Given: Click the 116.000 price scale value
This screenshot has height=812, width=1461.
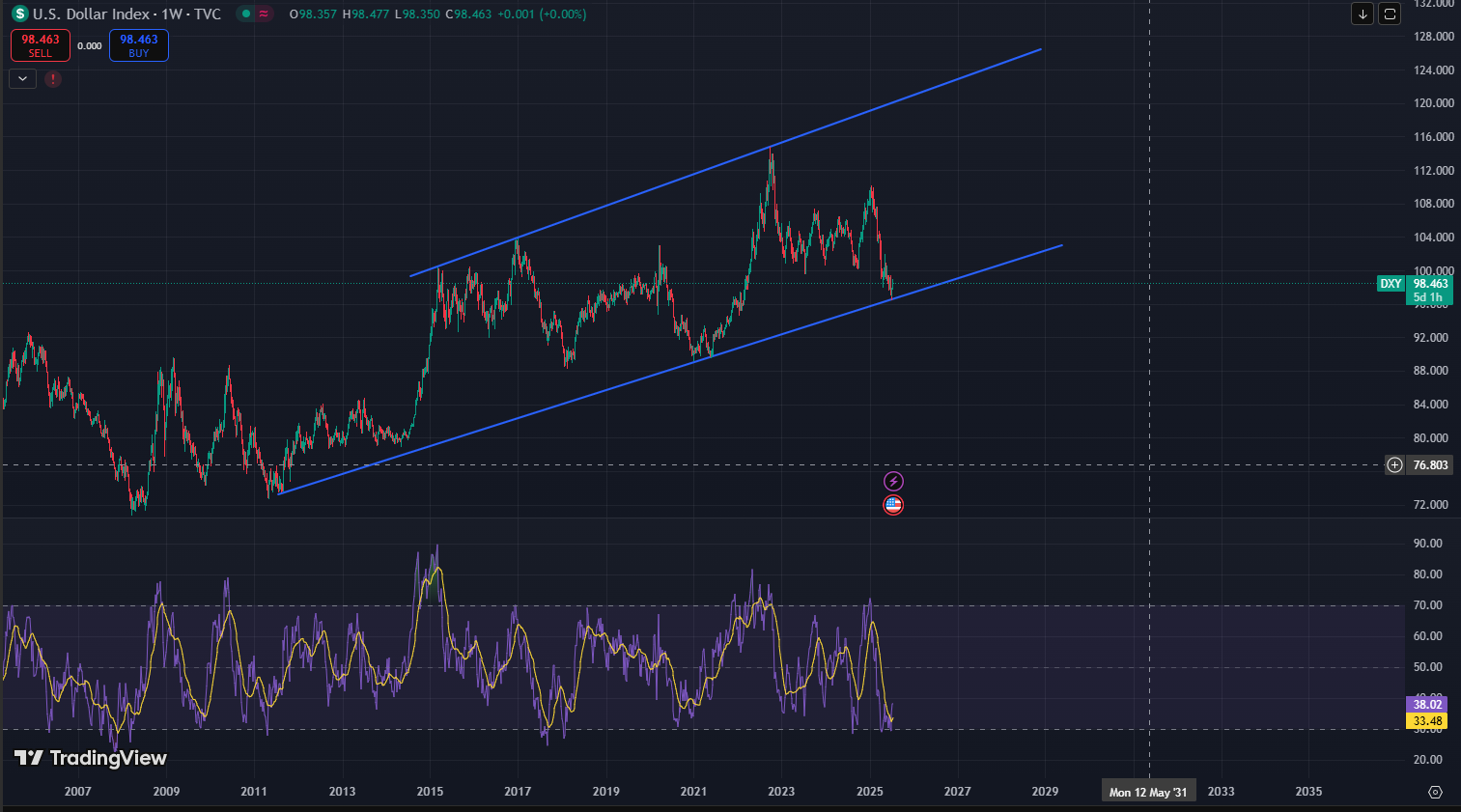Looking at the screenshot, I should [1433, 137].
